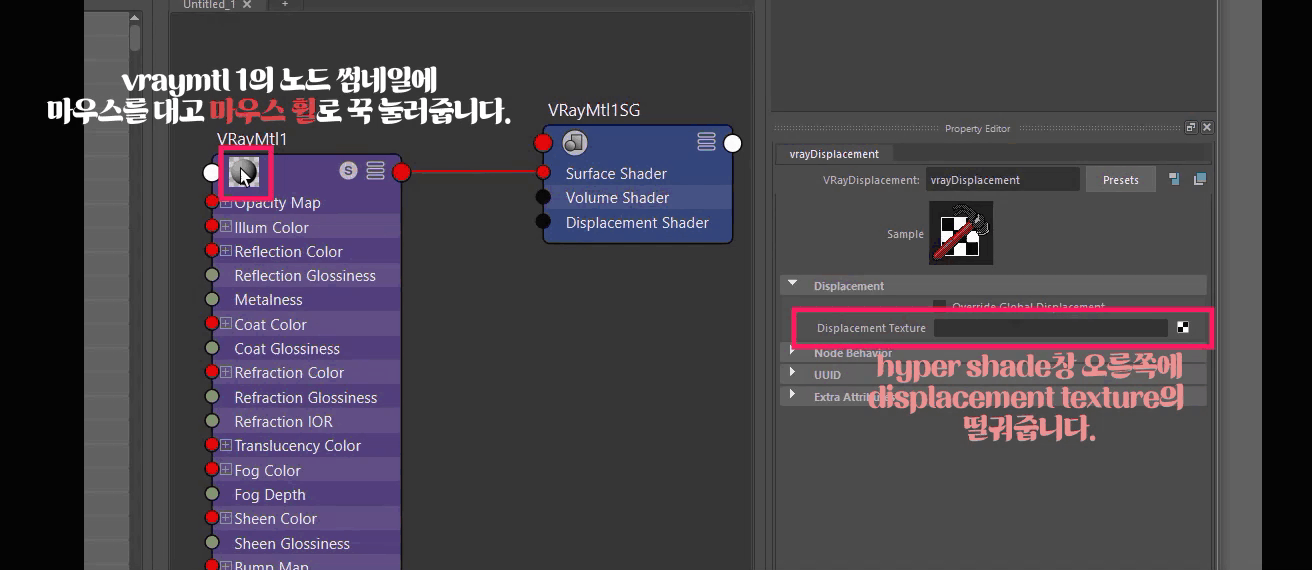Switch to the Untitled_1 graph tab
This screenshot has height=570, width=1312.
click(210, 5)
